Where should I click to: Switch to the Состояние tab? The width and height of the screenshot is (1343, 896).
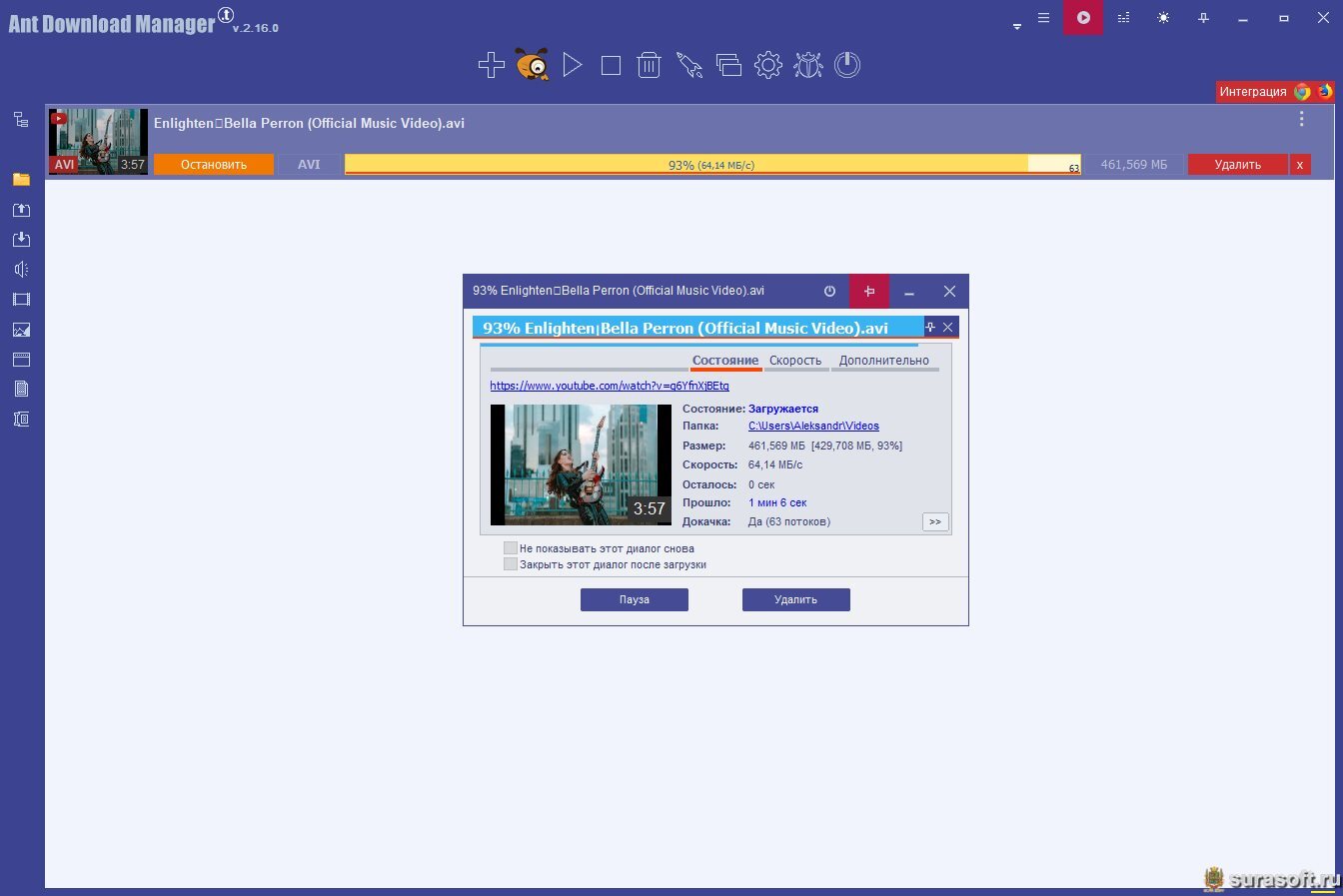725,361
